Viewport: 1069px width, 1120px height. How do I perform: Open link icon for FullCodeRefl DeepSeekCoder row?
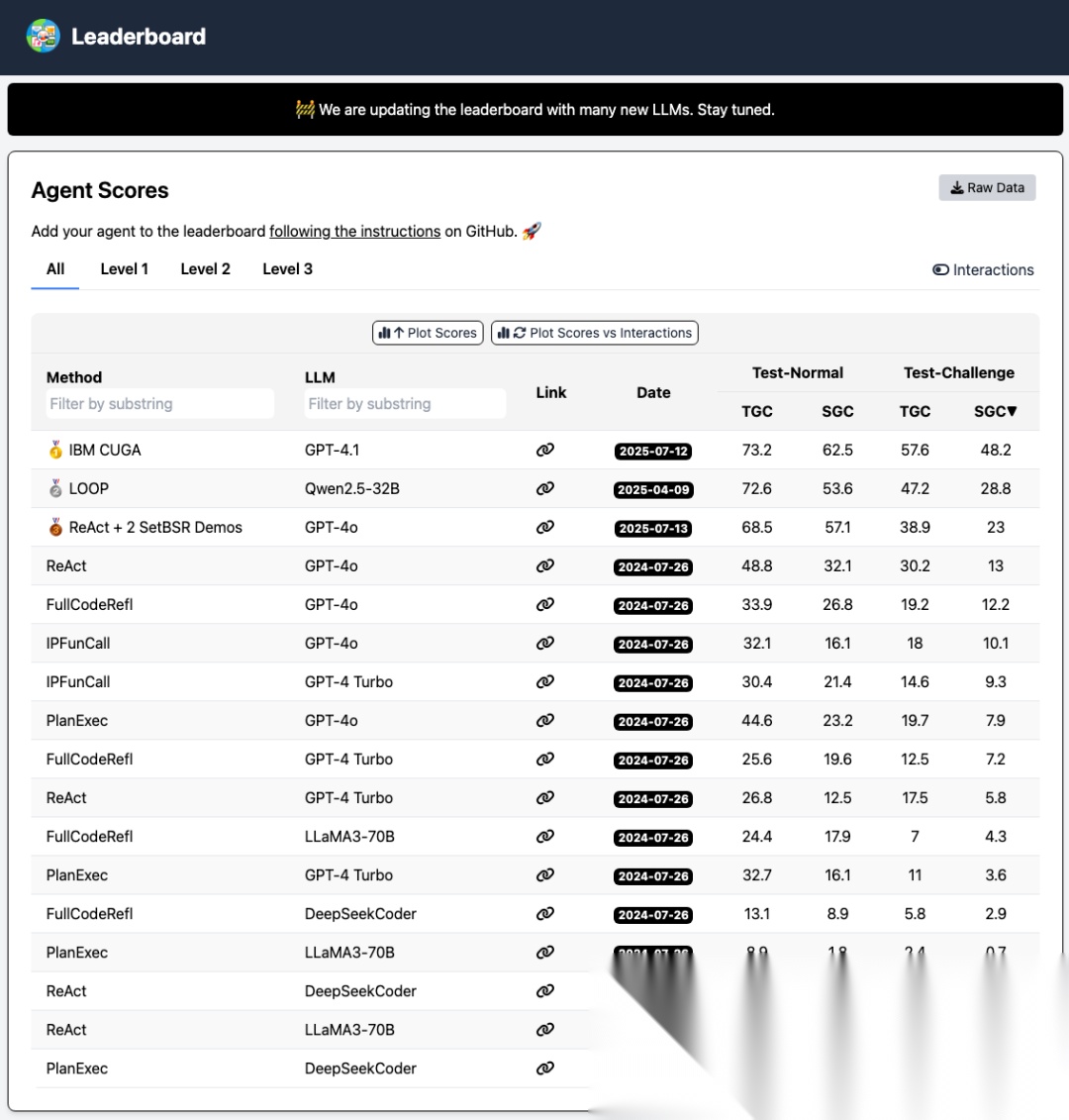(544, 914)
